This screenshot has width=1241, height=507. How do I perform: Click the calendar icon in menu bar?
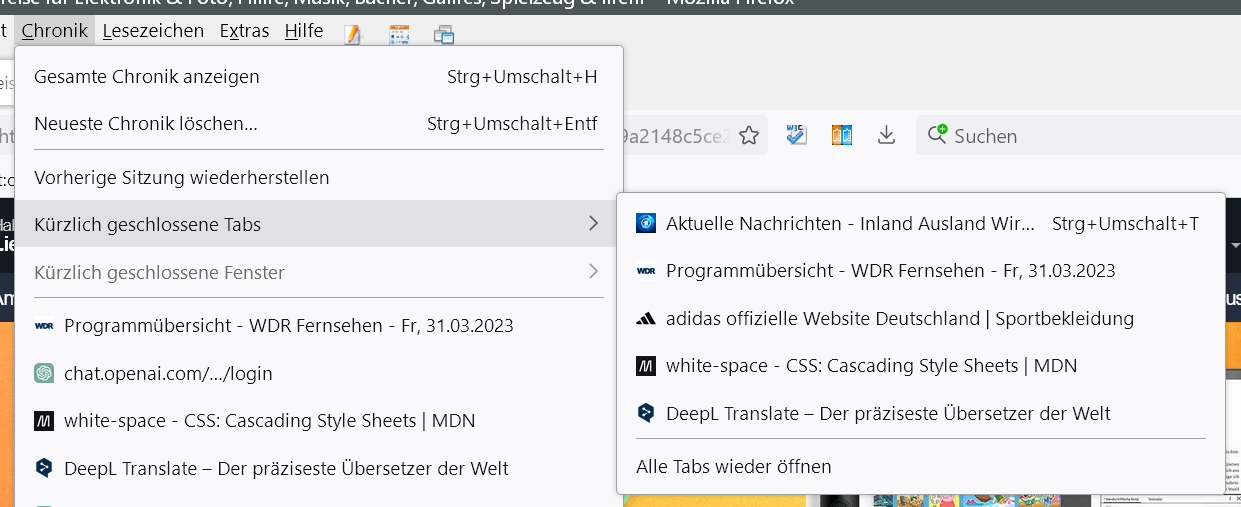pos(399,35)
